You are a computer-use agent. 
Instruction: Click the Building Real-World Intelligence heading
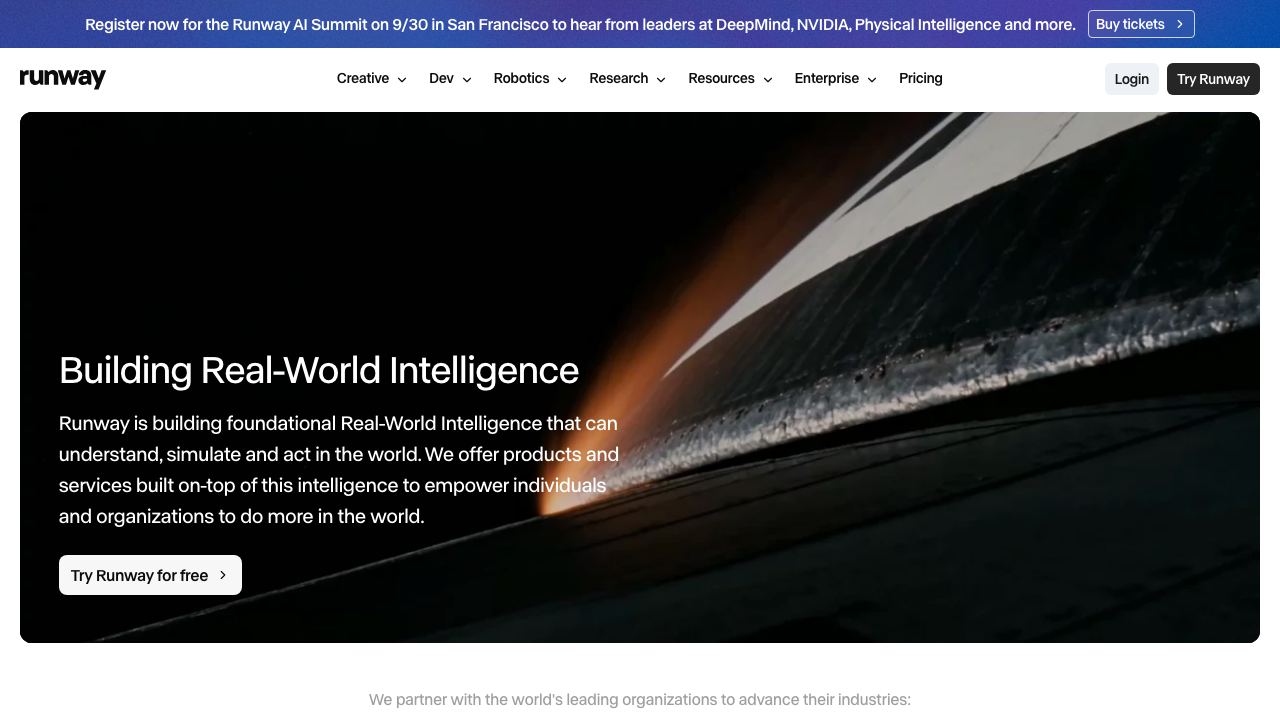pos(319,370)
